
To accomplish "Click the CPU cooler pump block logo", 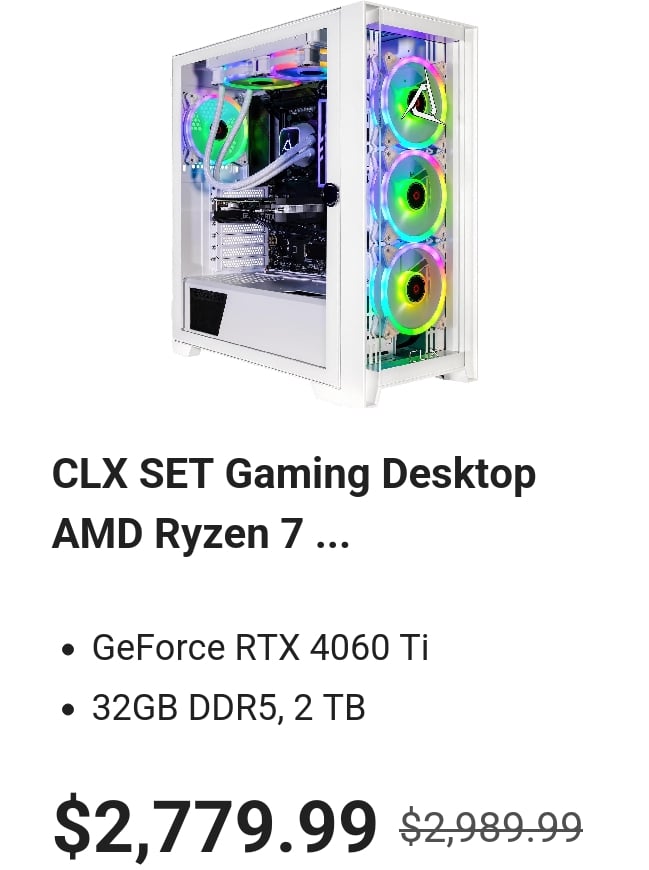I will (x=288, y=141).
